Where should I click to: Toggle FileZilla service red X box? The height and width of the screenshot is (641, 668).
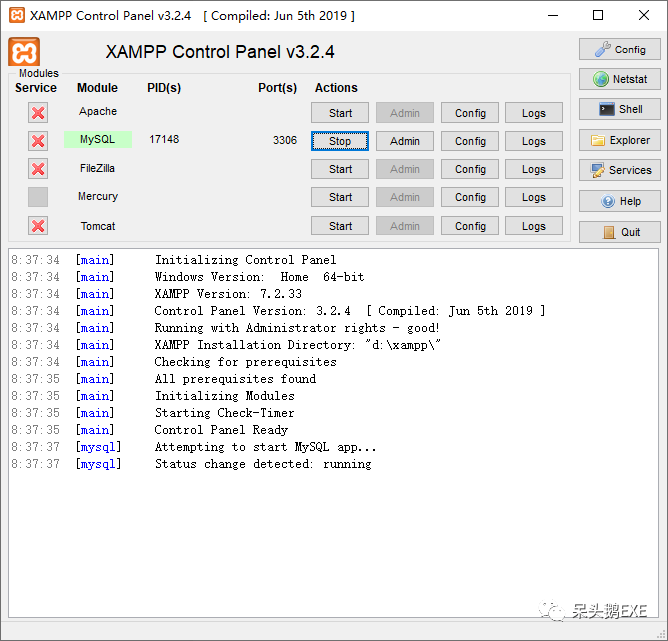pos(38,169)
